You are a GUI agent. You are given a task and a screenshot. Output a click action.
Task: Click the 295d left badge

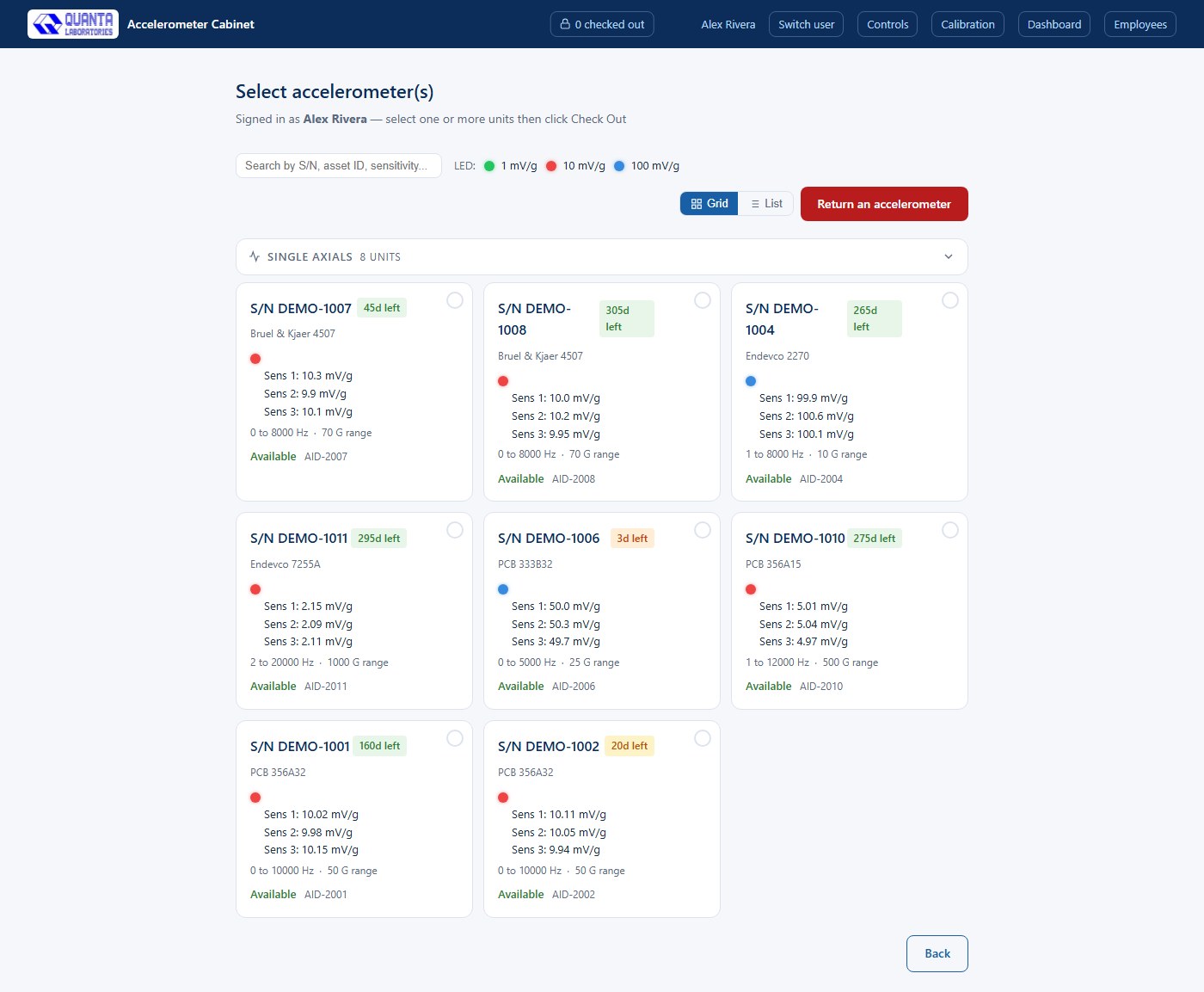coord(379,539)
